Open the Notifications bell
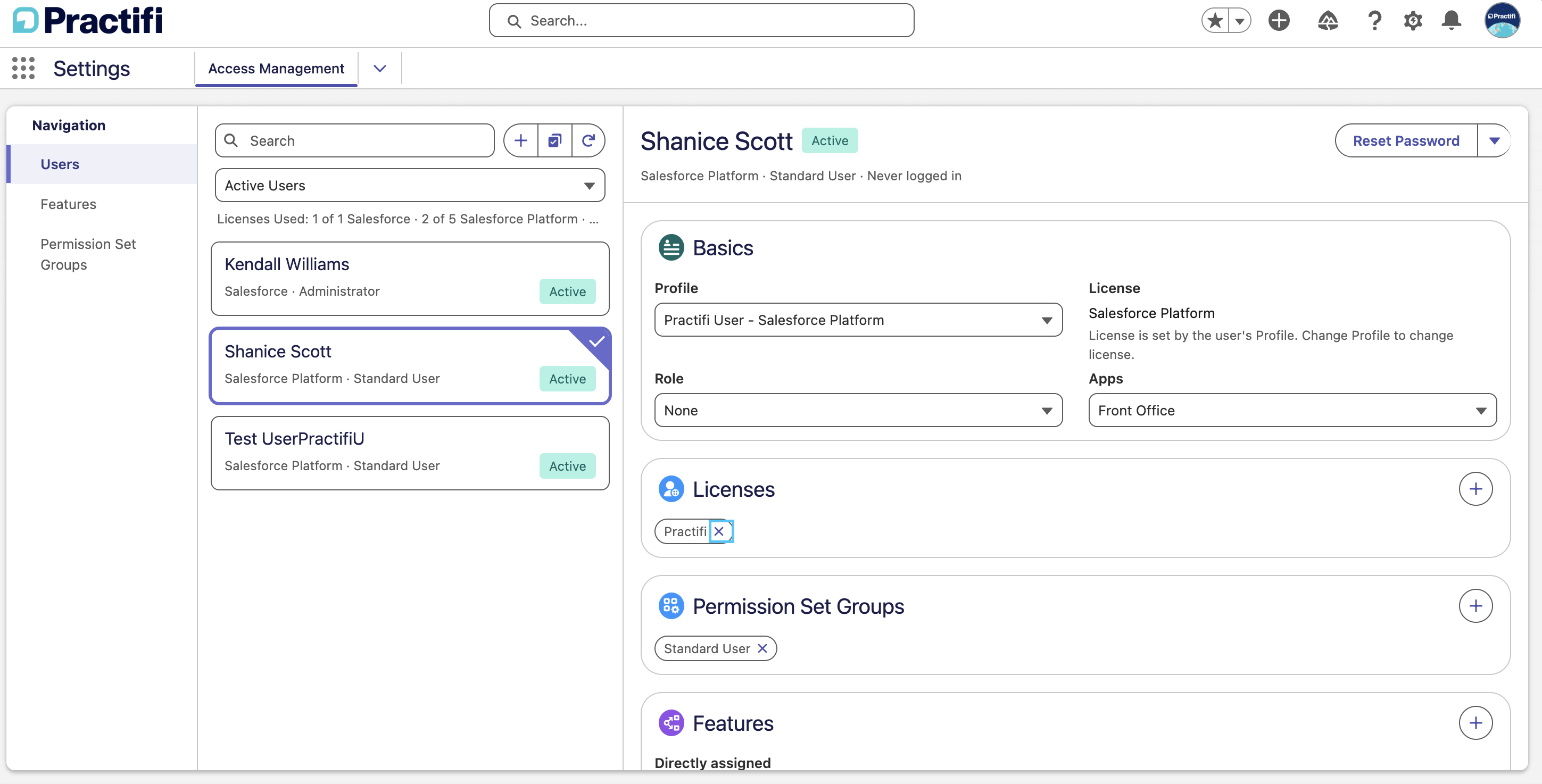 tap(1452, 21)
